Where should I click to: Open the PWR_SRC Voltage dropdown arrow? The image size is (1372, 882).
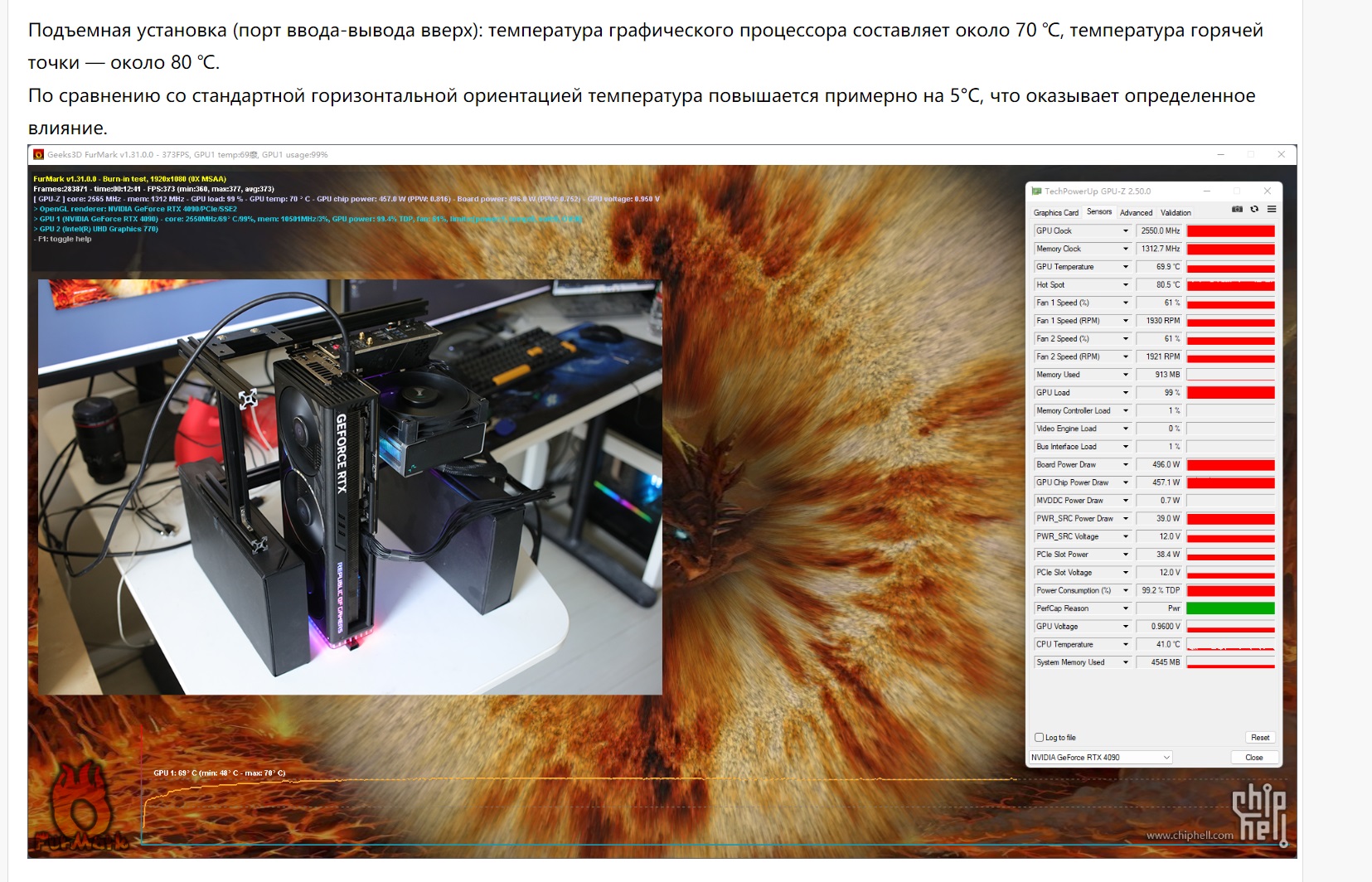click(x=1126, y=536)
